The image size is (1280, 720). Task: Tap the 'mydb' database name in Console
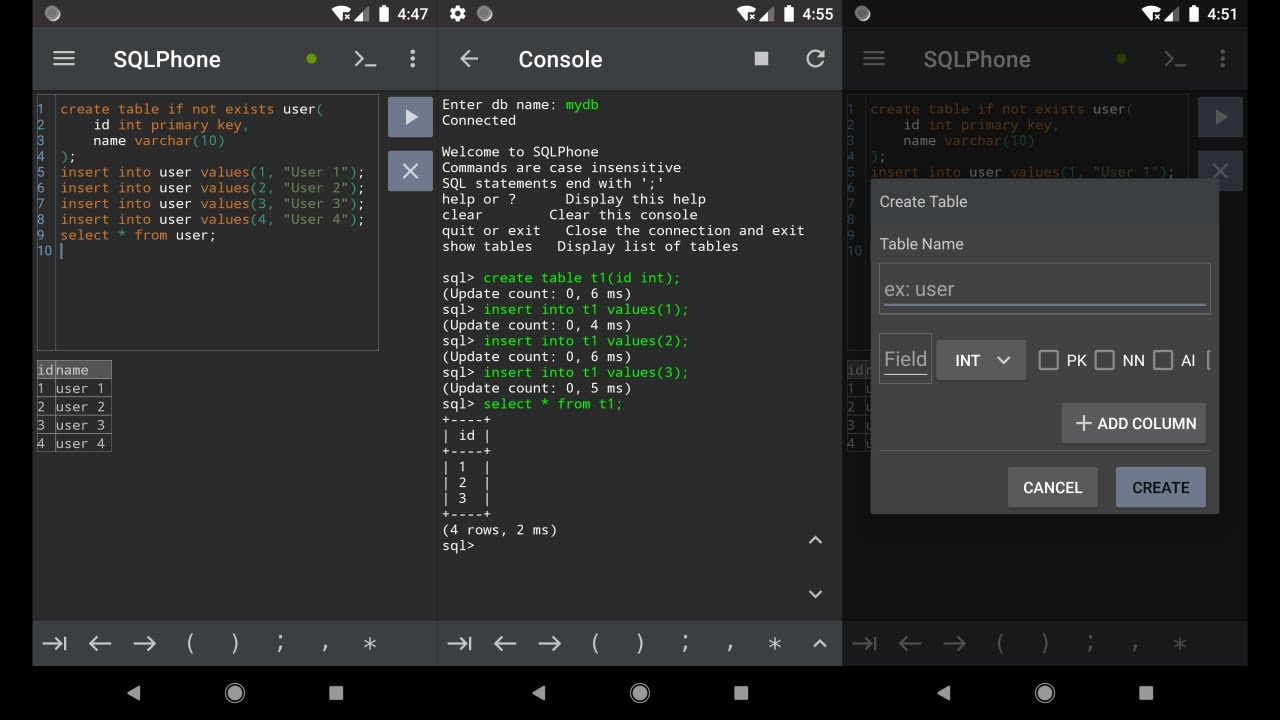pos(582,105)
